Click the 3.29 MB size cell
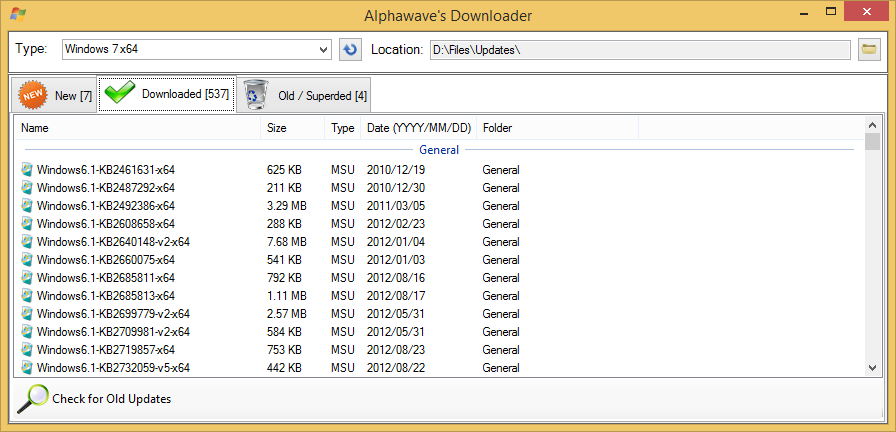896x432 pixels. coord(286,206)
